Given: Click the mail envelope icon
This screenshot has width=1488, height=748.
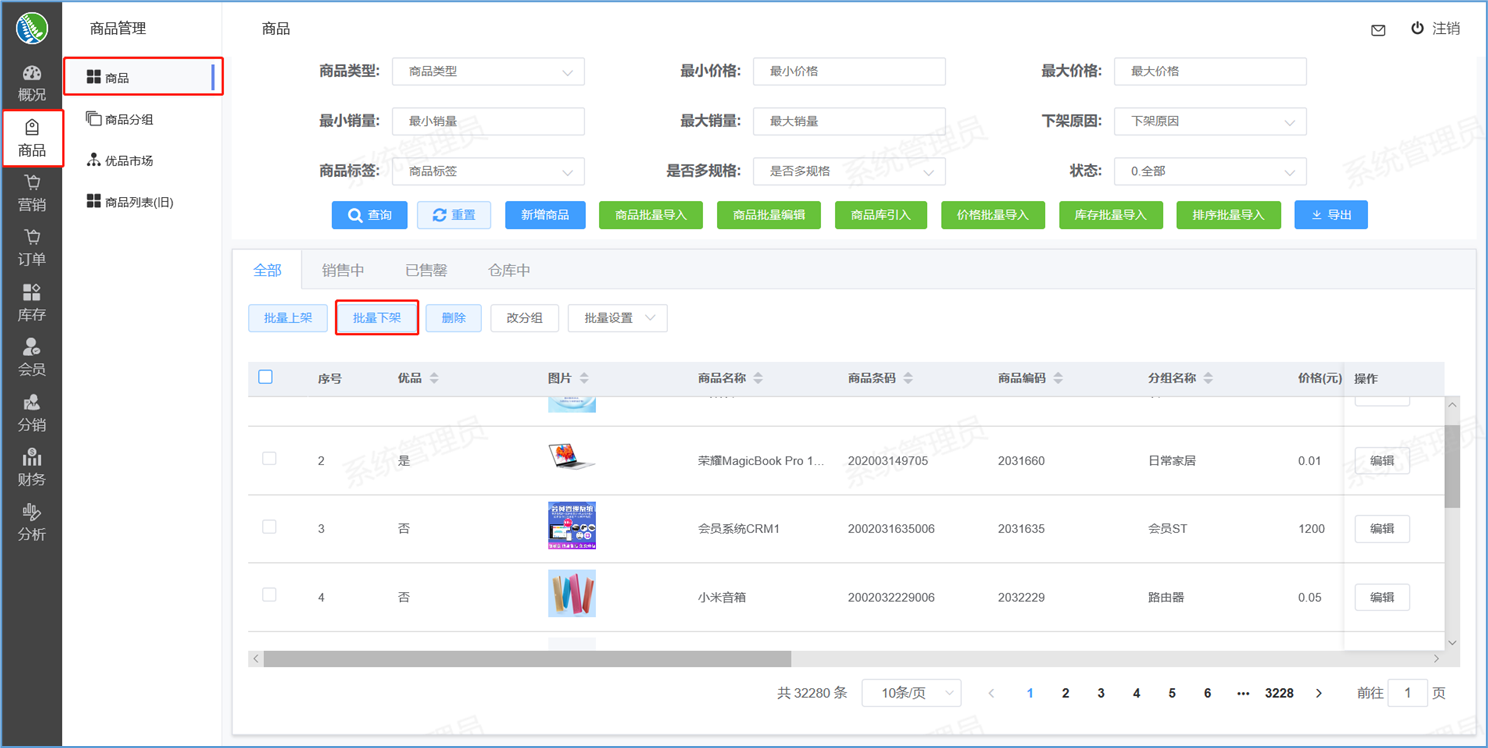Looking at the screenshot, I should click(1378, 30).
